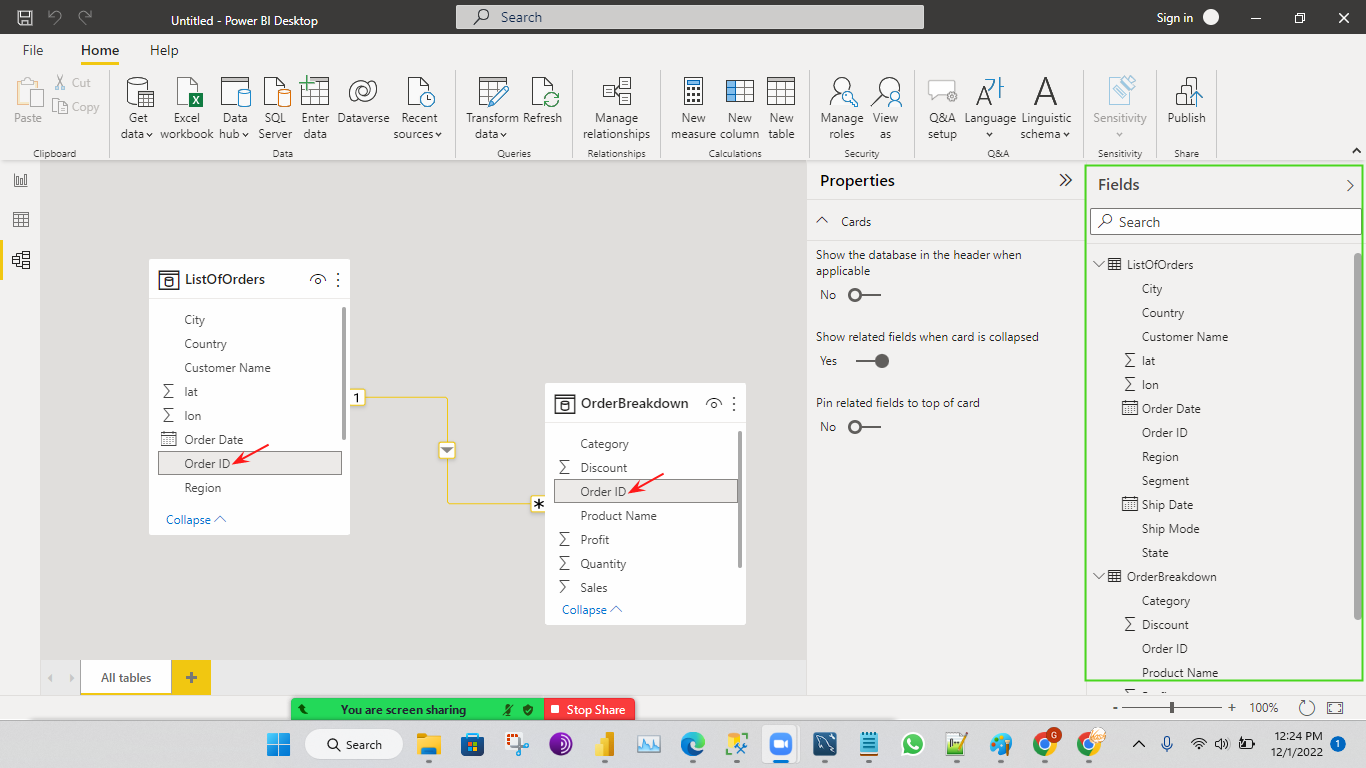Select Order ID in OrderBreakdown card
The width and height of the screenshot is (1366, 768).
point(646,491)
